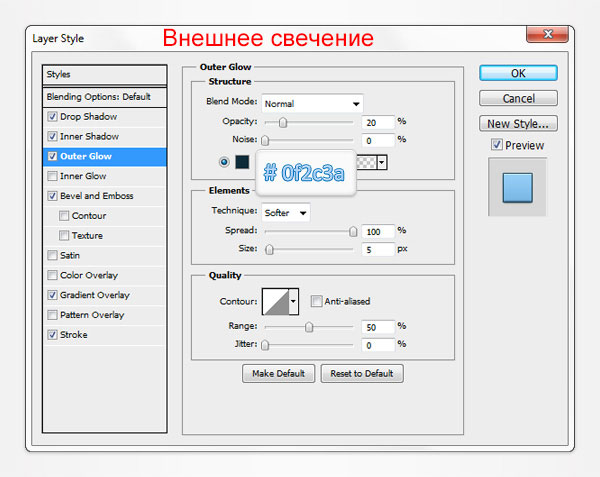The image size is (600, 477).
Task: Click the Size value field
Action: (x=378, y=249)
